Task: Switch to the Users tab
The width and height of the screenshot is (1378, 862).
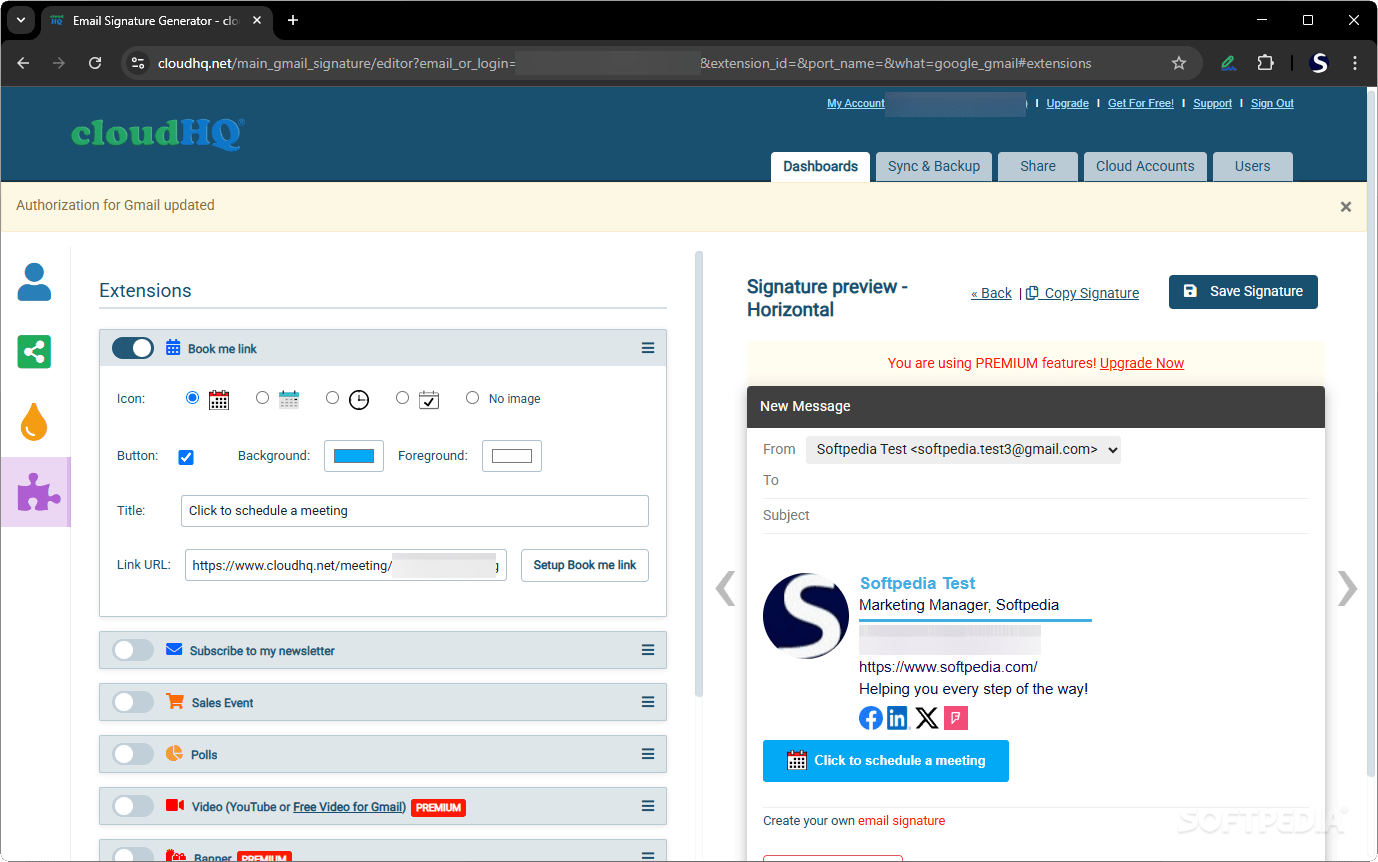Action: [x=1252, y=166]
